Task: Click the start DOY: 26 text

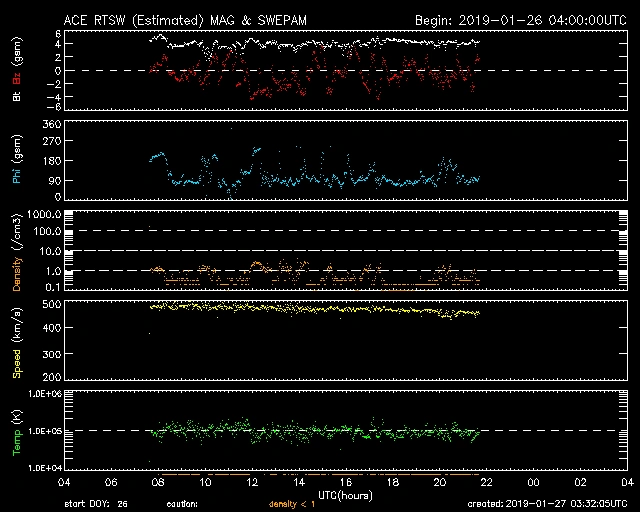Action: [95, 504]
